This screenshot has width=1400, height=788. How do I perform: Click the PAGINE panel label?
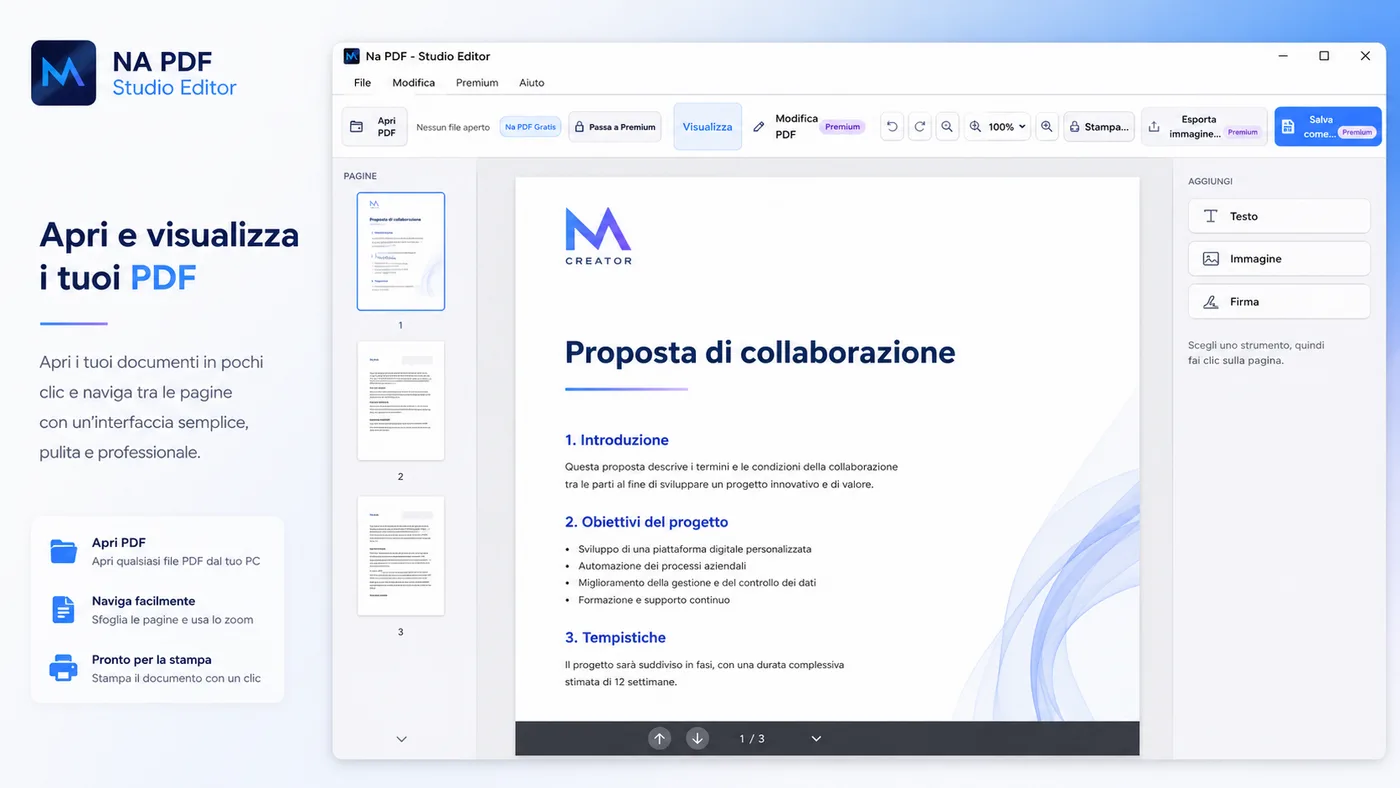[x=360, y=176]
